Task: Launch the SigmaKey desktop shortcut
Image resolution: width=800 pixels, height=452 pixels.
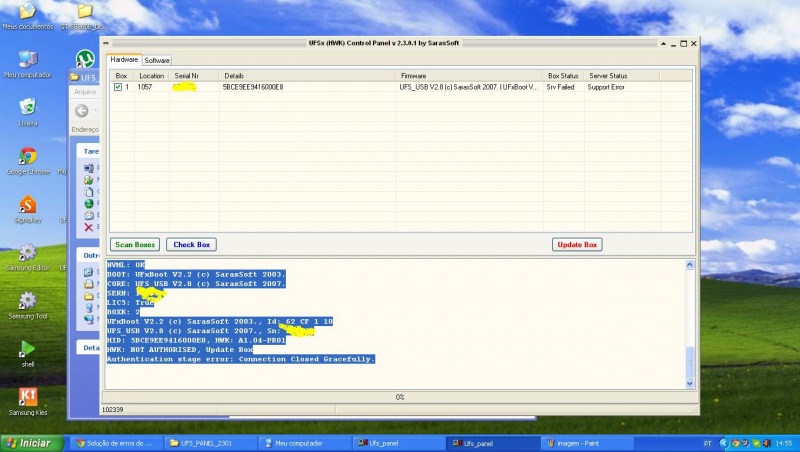Action: [28, 209]
